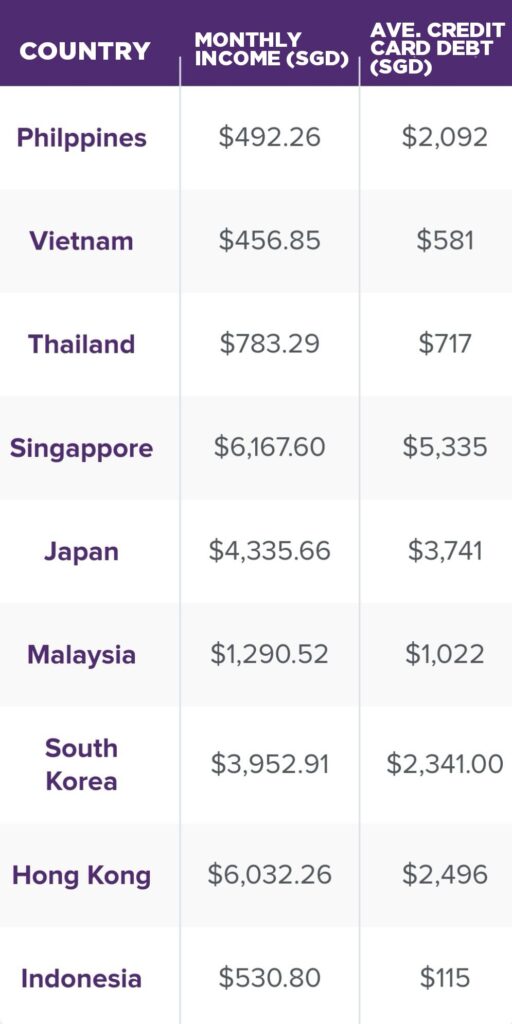
Task: Click the AVE. CREDIT CARD DEBT header
Action: pyautogui.click(x=437, y=49)
